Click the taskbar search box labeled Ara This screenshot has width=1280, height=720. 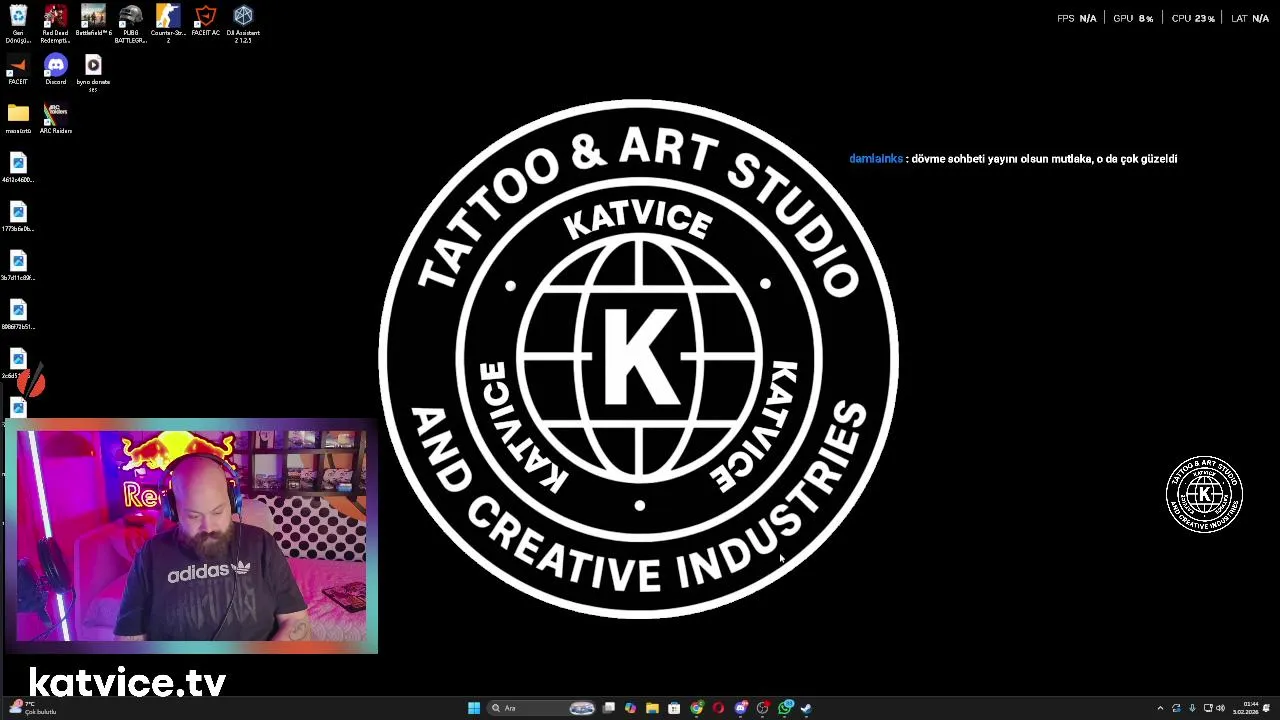[541, 708]
